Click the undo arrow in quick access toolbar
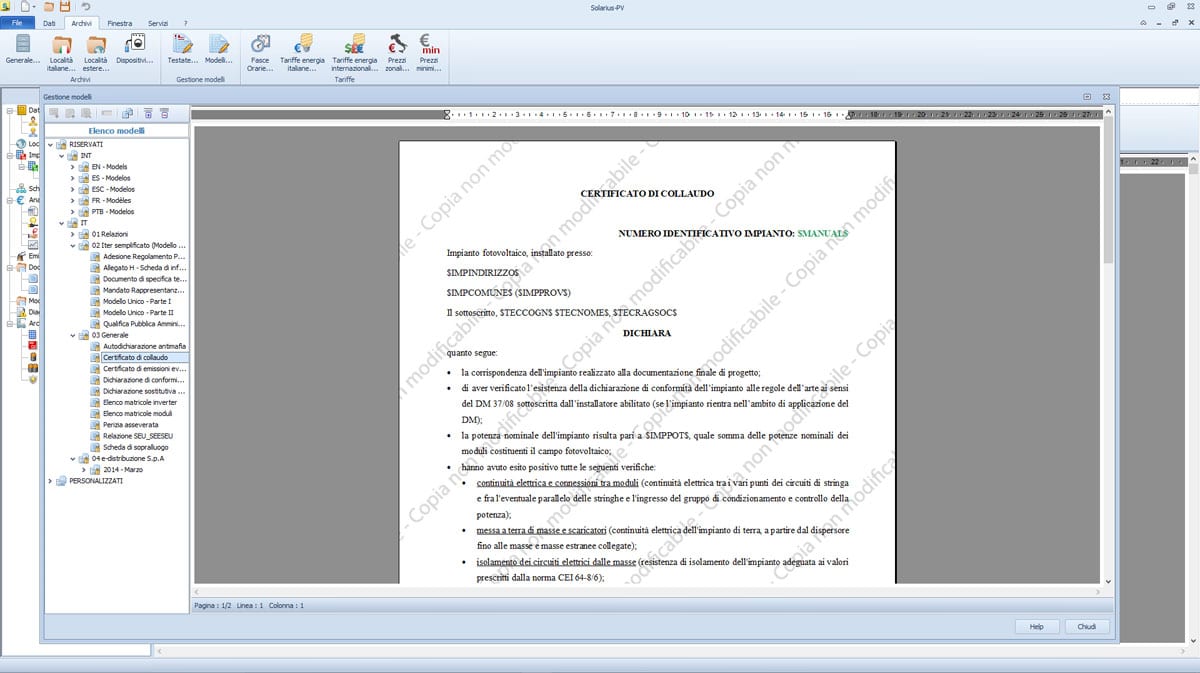Image resolution: width=1200 pixels, height=673 pixels. (x=85, y=6)
